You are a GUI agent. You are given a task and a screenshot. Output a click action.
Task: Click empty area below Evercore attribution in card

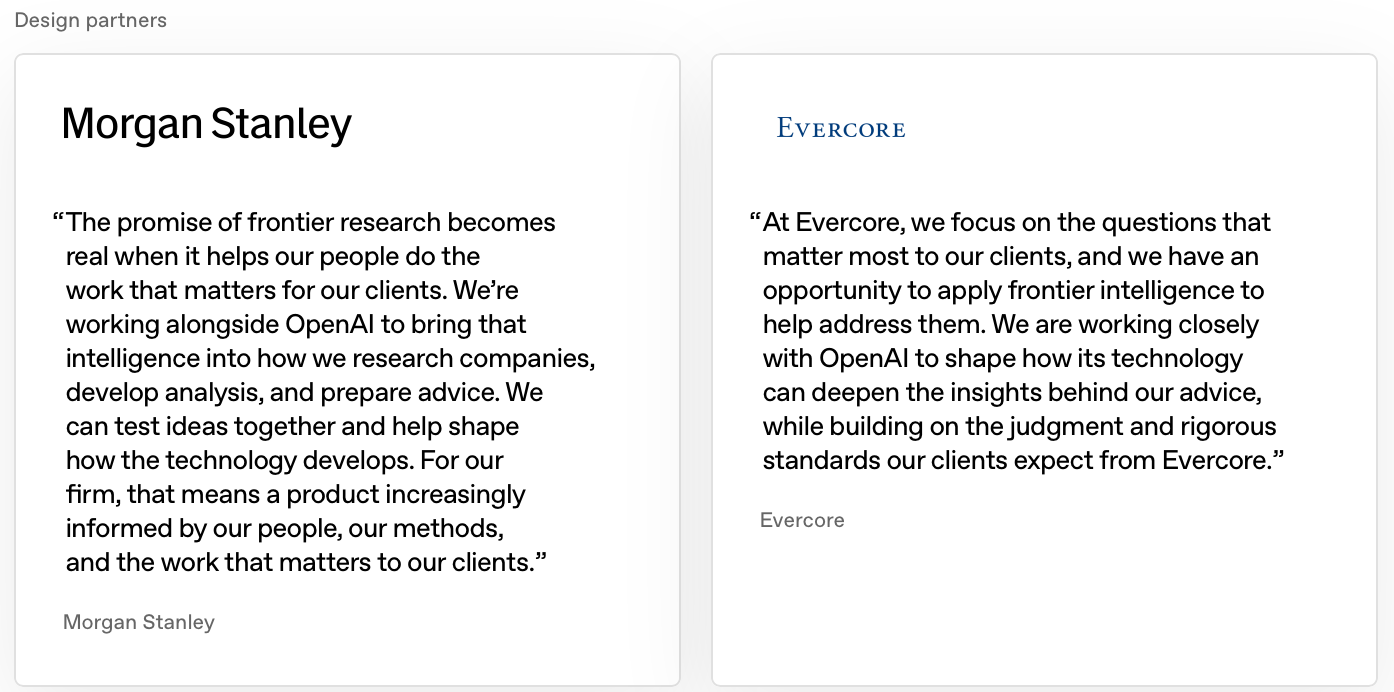pos(1045,610)
